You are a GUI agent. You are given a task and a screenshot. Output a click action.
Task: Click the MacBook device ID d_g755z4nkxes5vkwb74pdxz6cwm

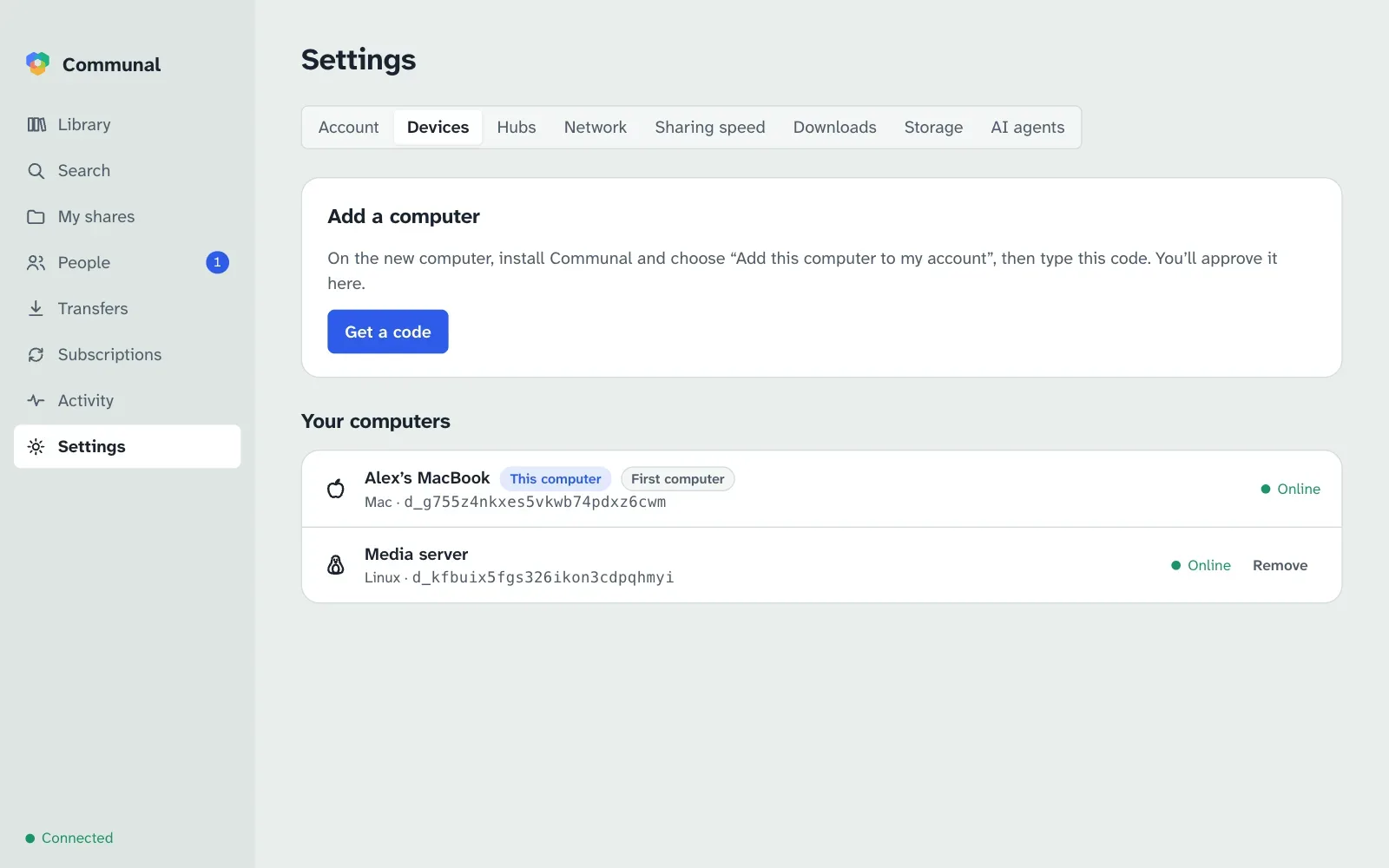(x=535, y=502)
